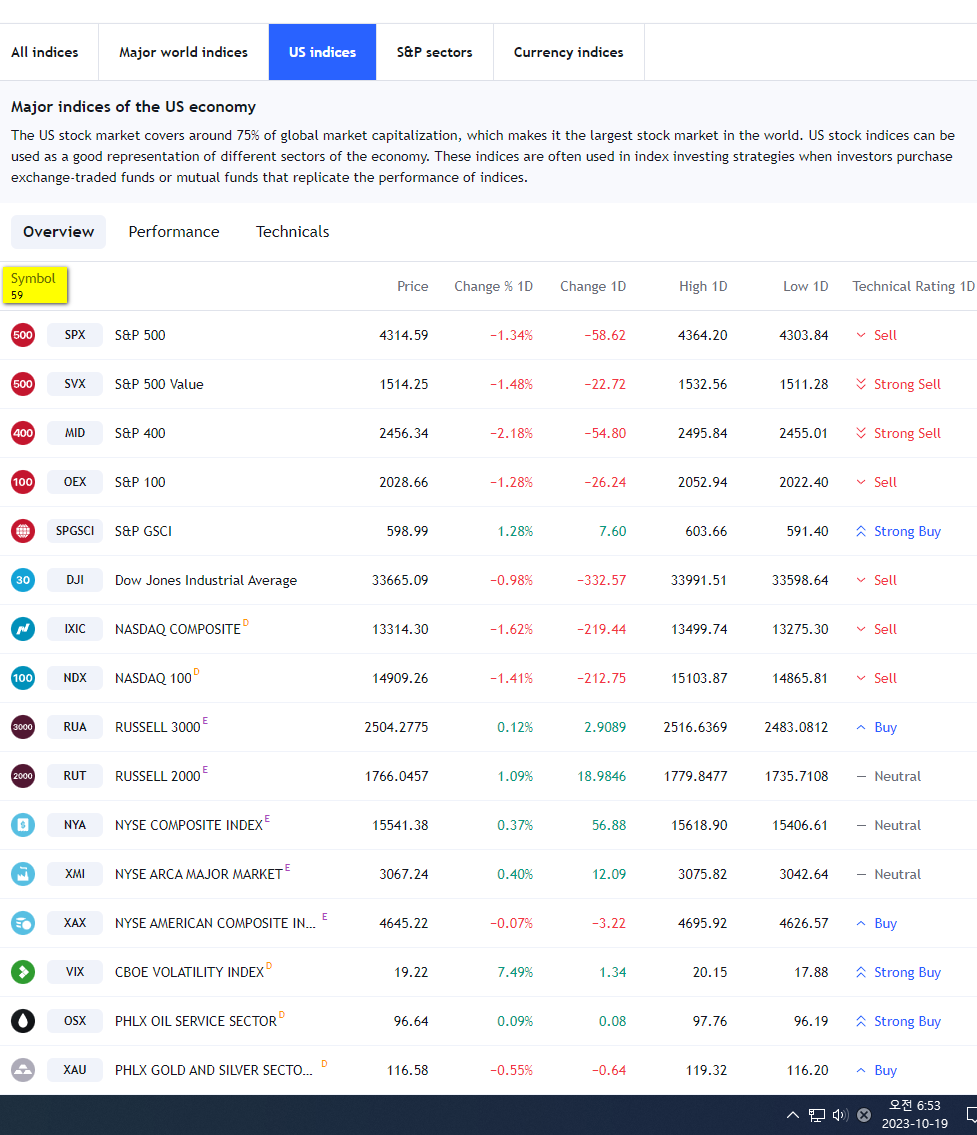
Task: Open the SPGSCI ticker link
Action: (75, 531)
